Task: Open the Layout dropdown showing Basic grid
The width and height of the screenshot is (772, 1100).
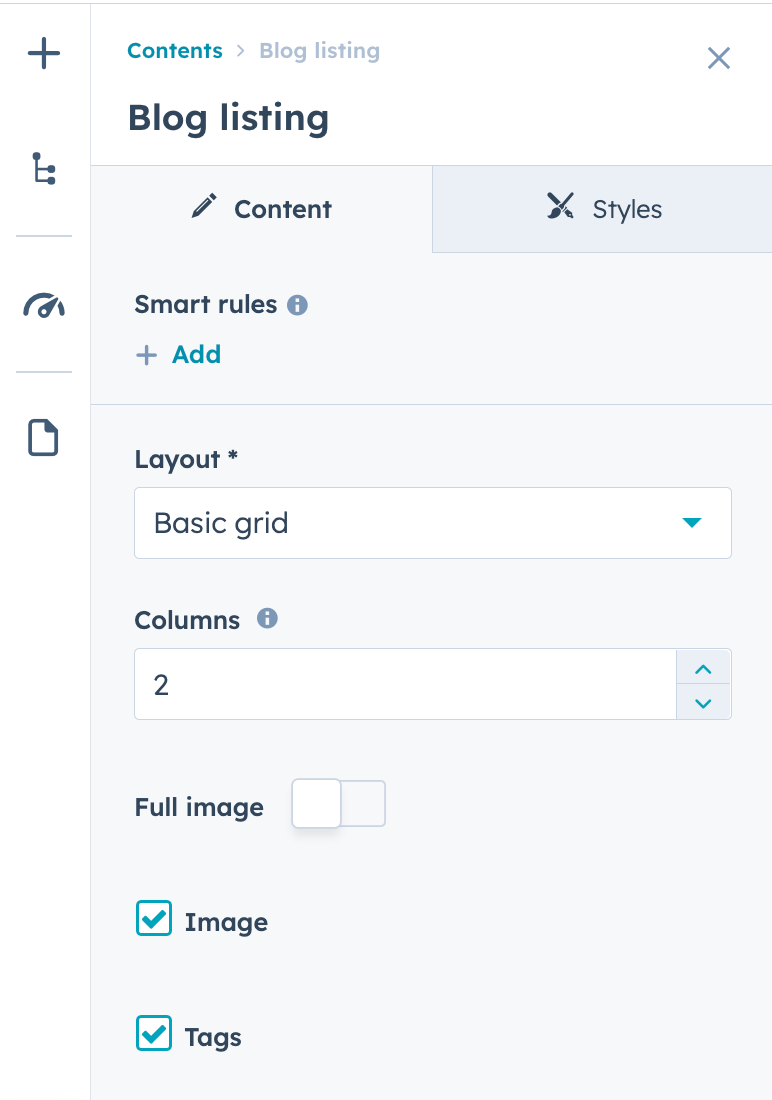Action: coord(432,523)
